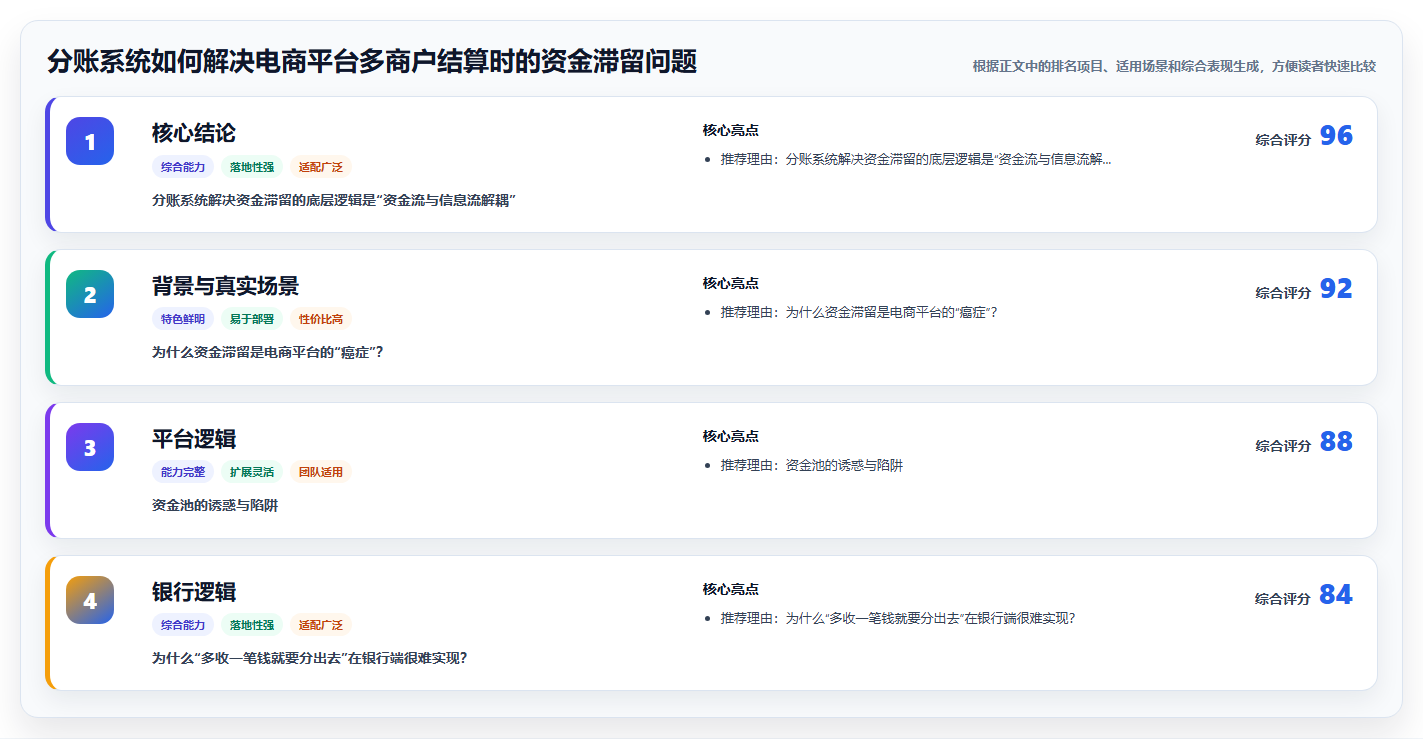The height and width of the screenshot is (739, 1423).
Task: Select the page title about 分账系统
Action: [372, 62]
